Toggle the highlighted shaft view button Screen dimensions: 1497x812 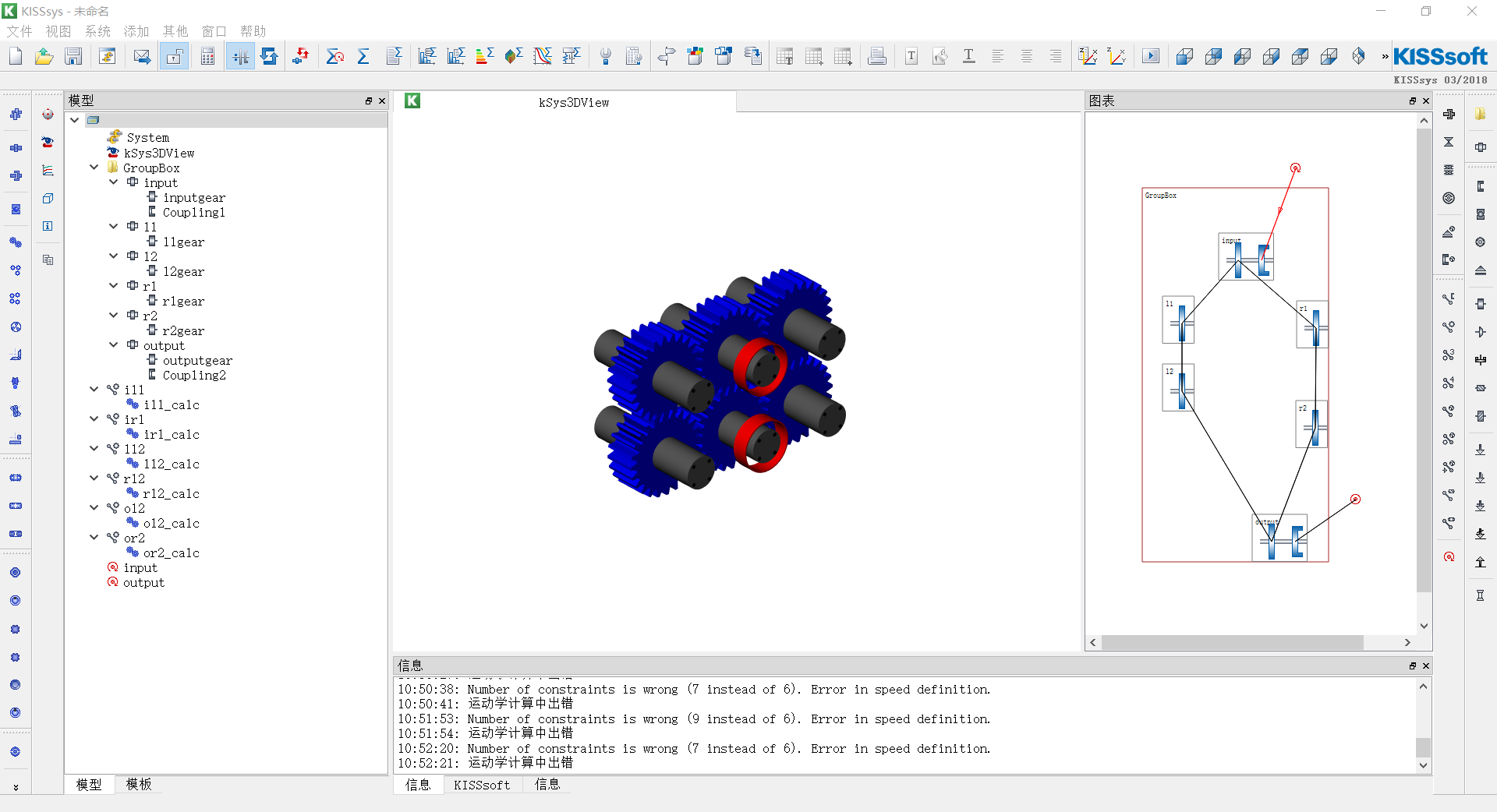241,56
